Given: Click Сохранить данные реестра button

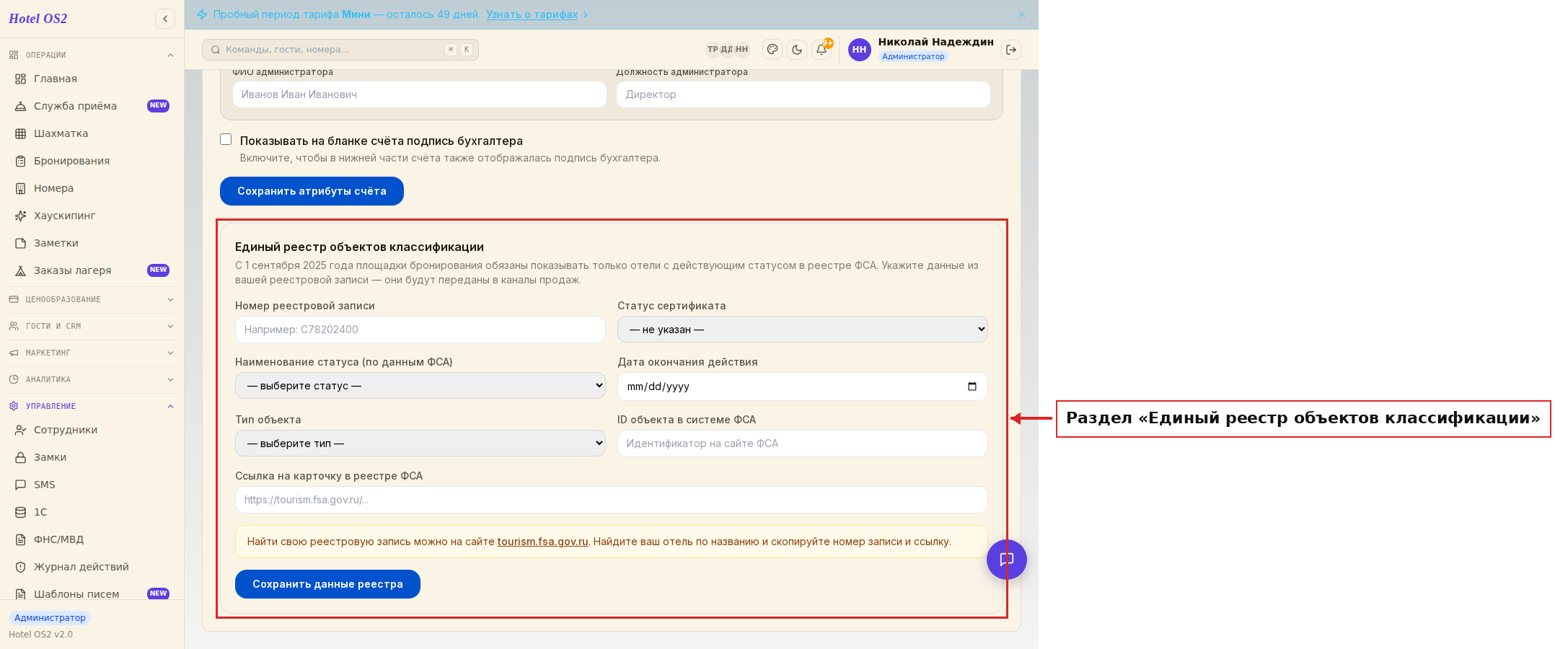Looking at the screenshot, I should (x=327, y=584).
